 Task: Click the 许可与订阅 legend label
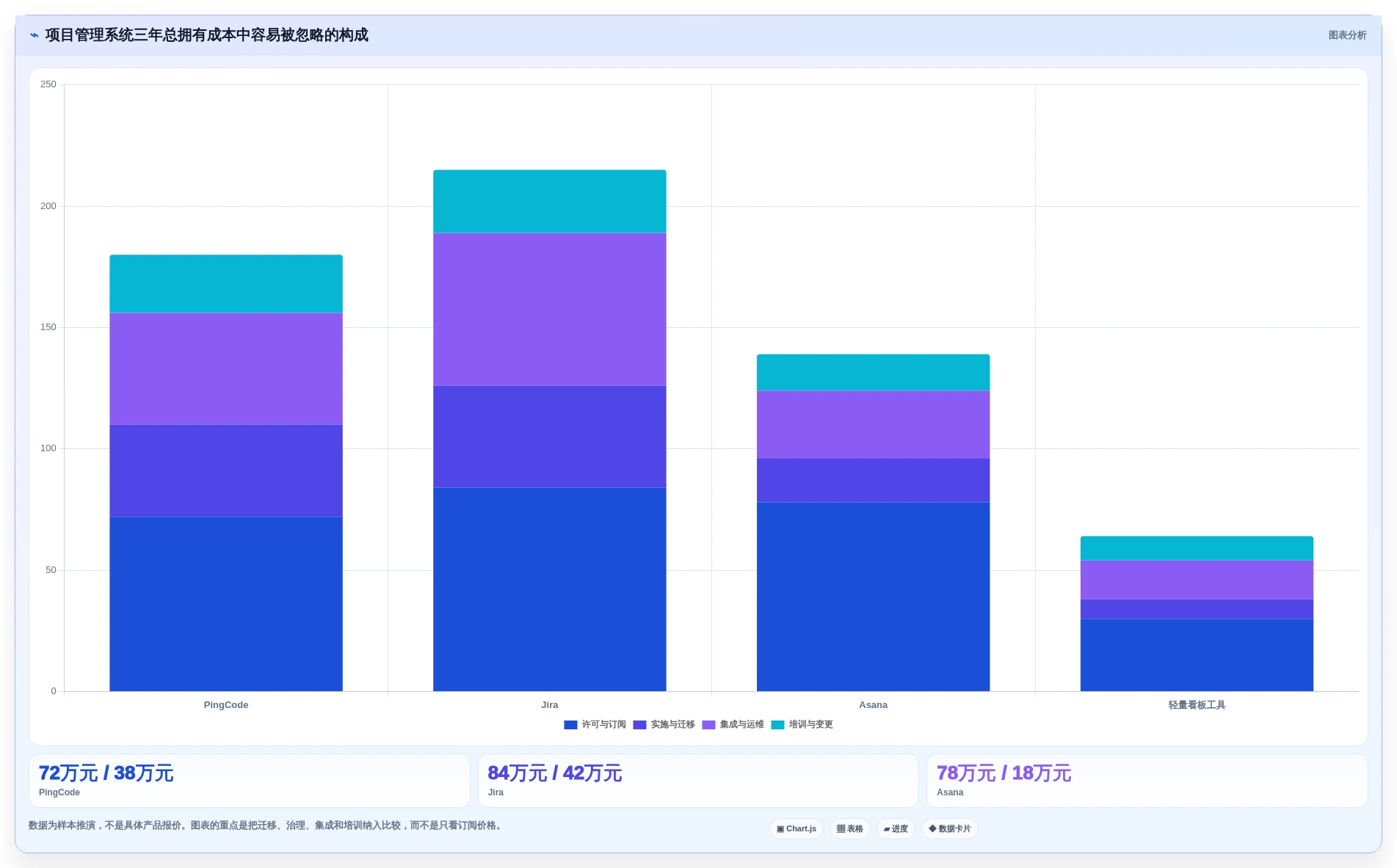(x=603, y=725)
